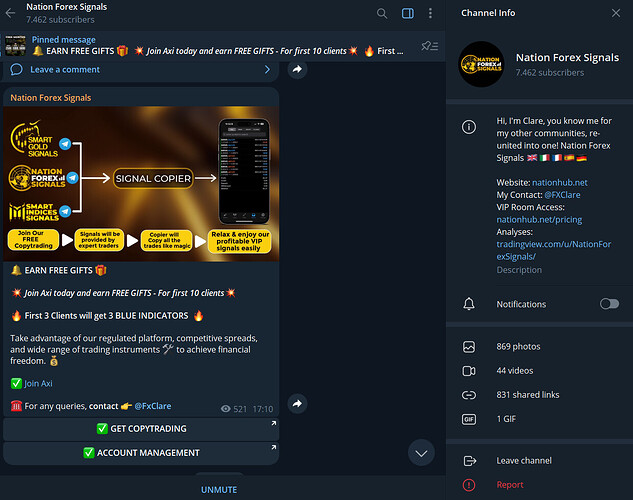Select Report in Channel Info

click(539, 485)
